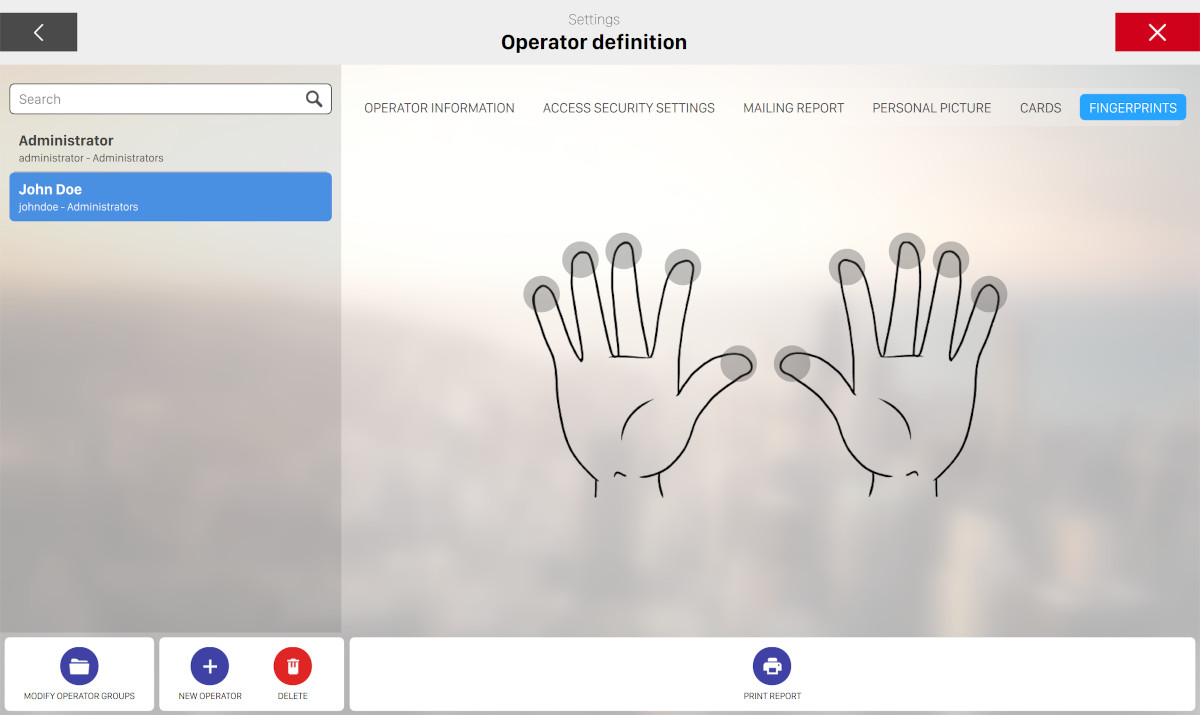Toggle the left hand pinky fingertip
This screenshot has width=1200, height=715.
pos(541,294)
